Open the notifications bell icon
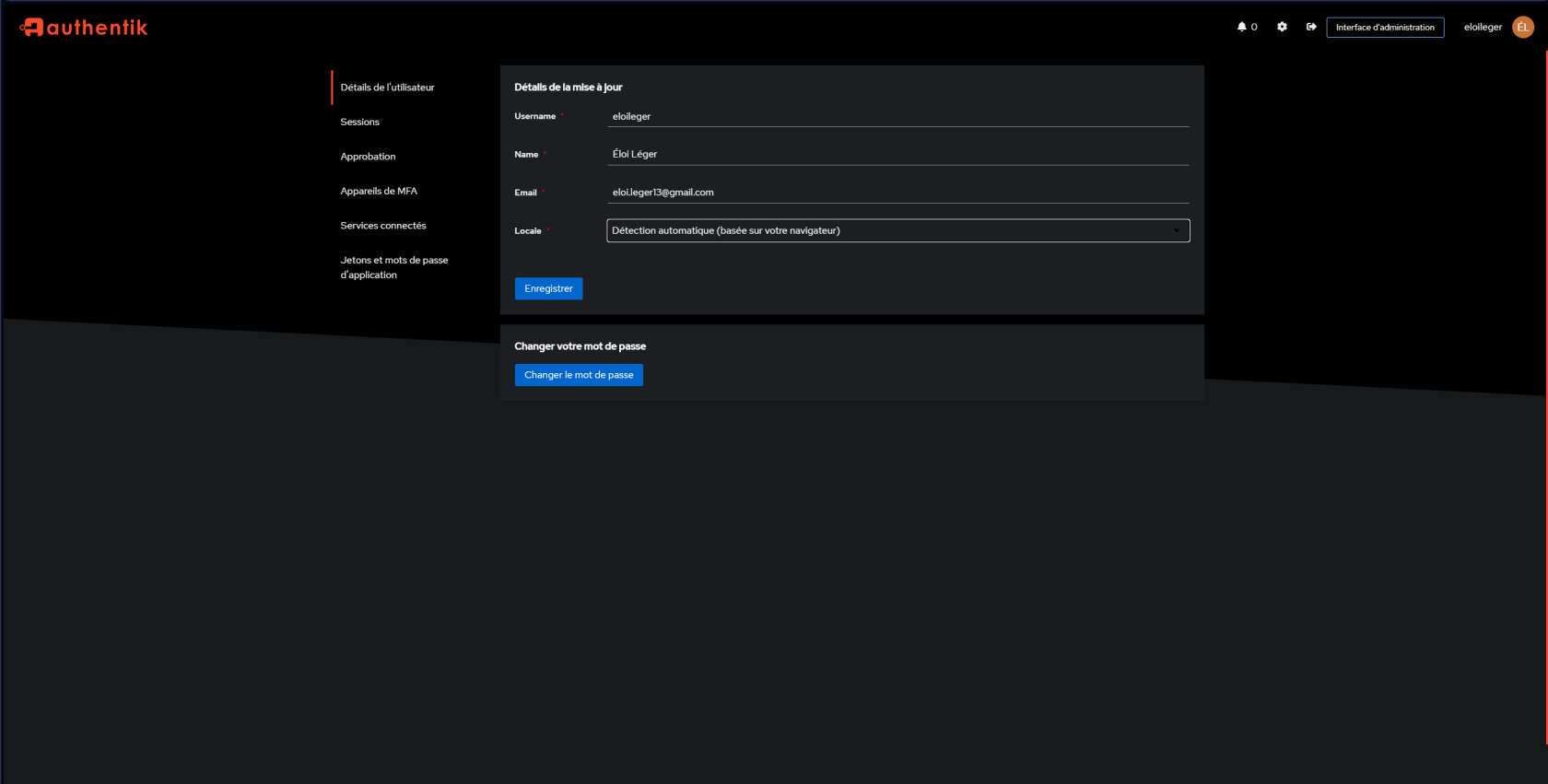 (x=1242, y=27)
